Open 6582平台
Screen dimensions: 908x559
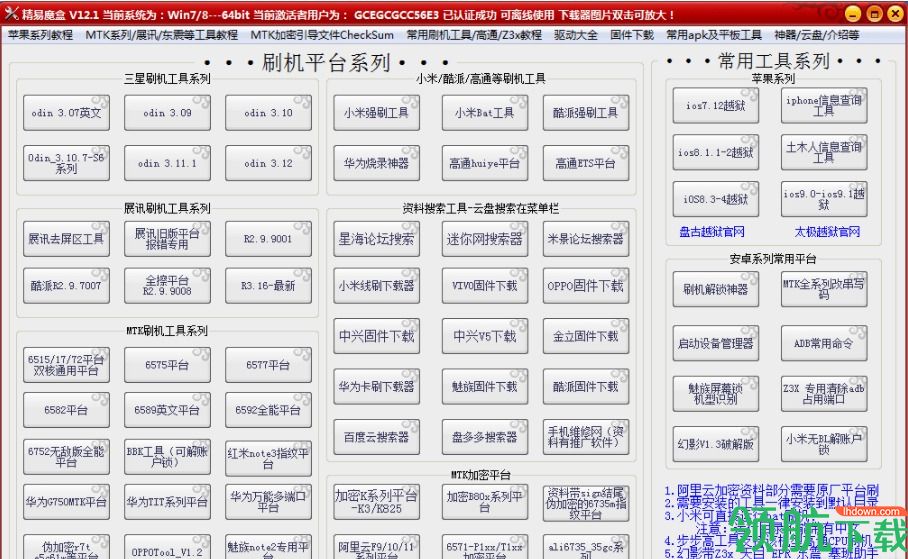[x=66, y=410]
